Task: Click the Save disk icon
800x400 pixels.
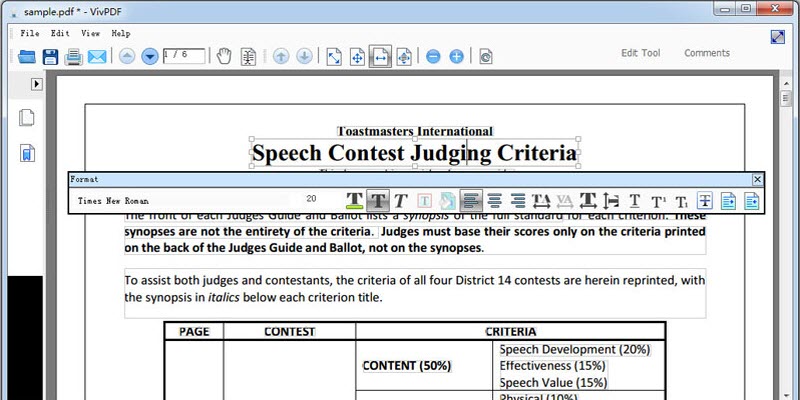Action: click(50, 56)
